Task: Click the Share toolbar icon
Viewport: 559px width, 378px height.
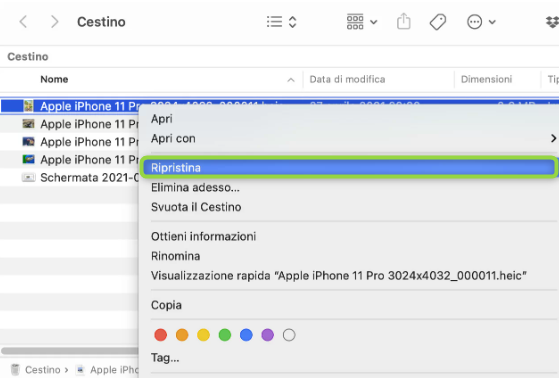Action: click(404, 21)
